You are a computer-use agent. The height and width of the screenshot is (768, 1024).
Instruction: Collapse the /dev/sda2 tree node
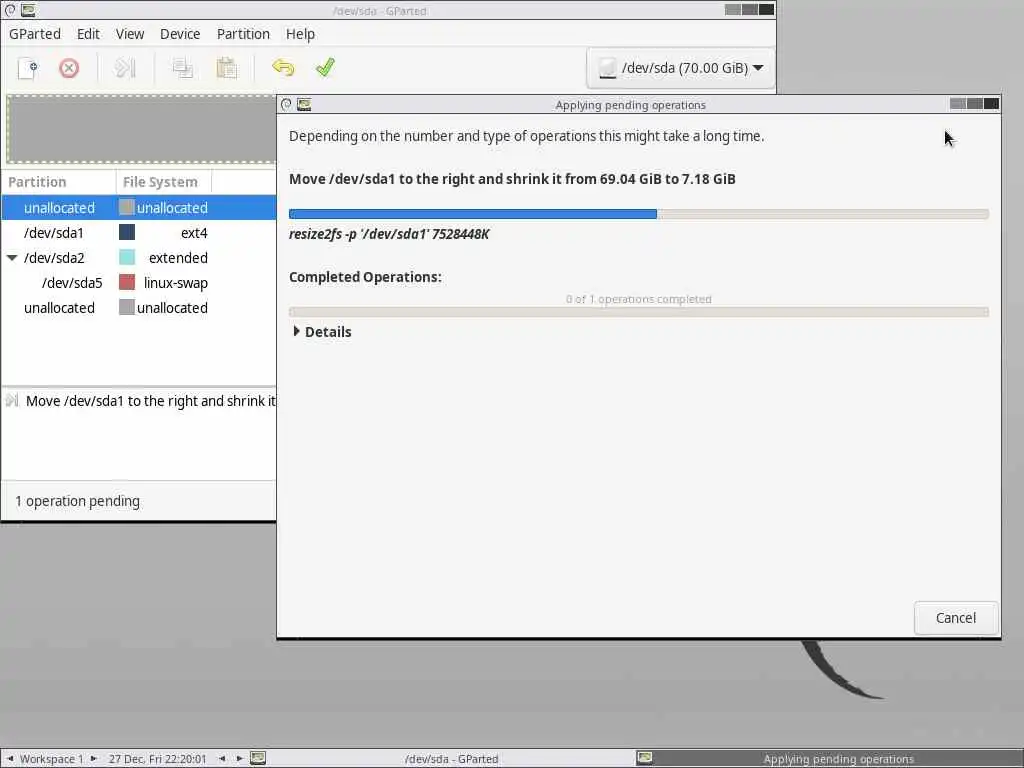pyautogui.click(x=12, y=258)
